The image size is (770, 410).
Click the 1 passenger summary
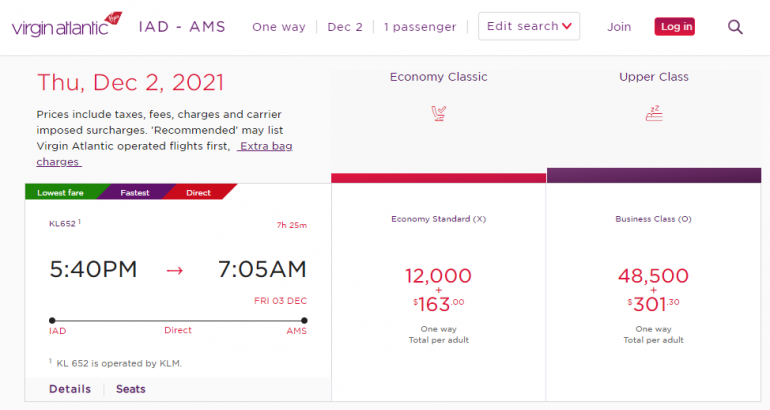(420, 27)
